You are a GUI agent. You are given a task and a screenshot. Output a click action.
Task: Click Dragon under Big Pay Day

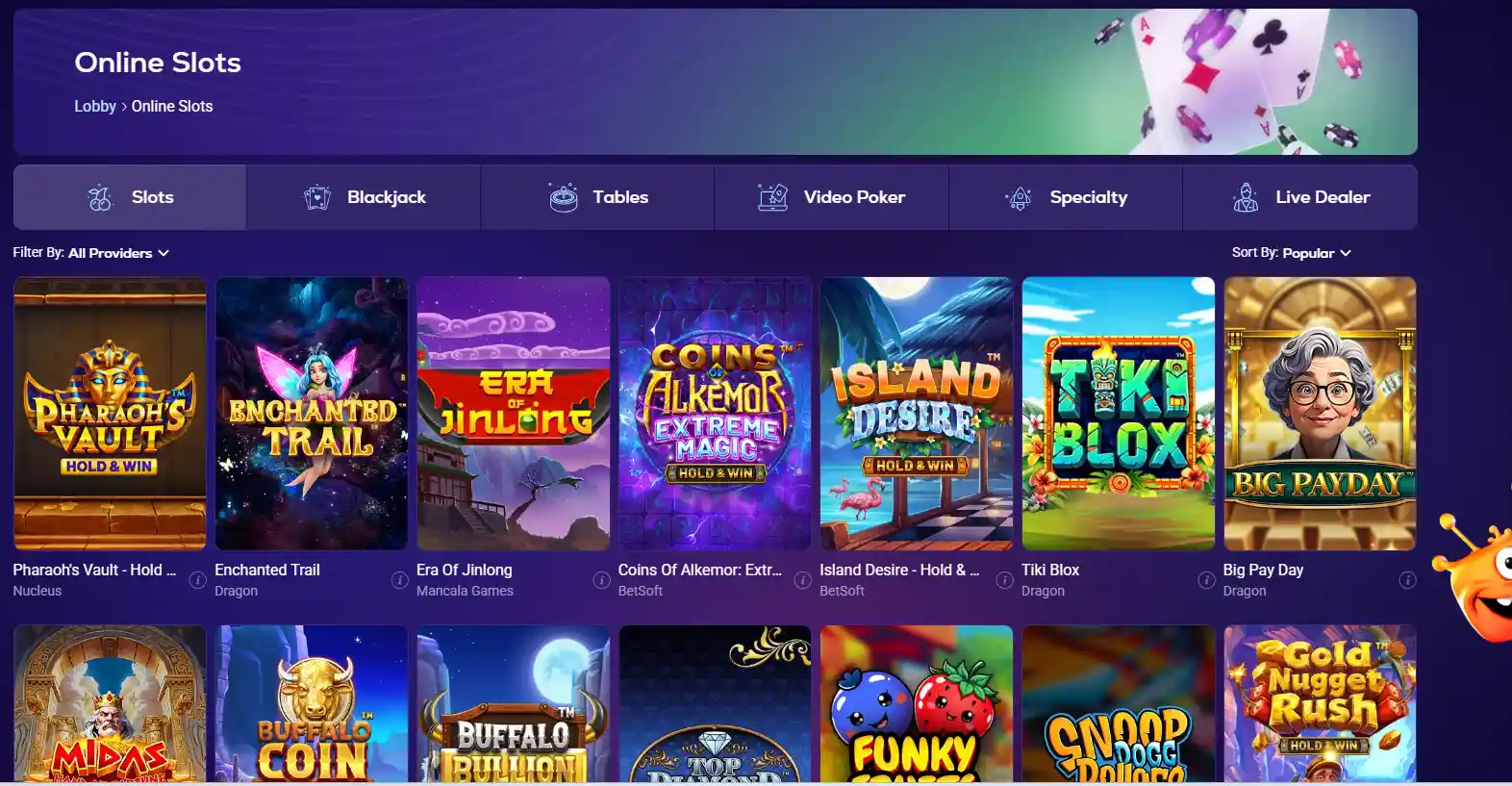1245,591
